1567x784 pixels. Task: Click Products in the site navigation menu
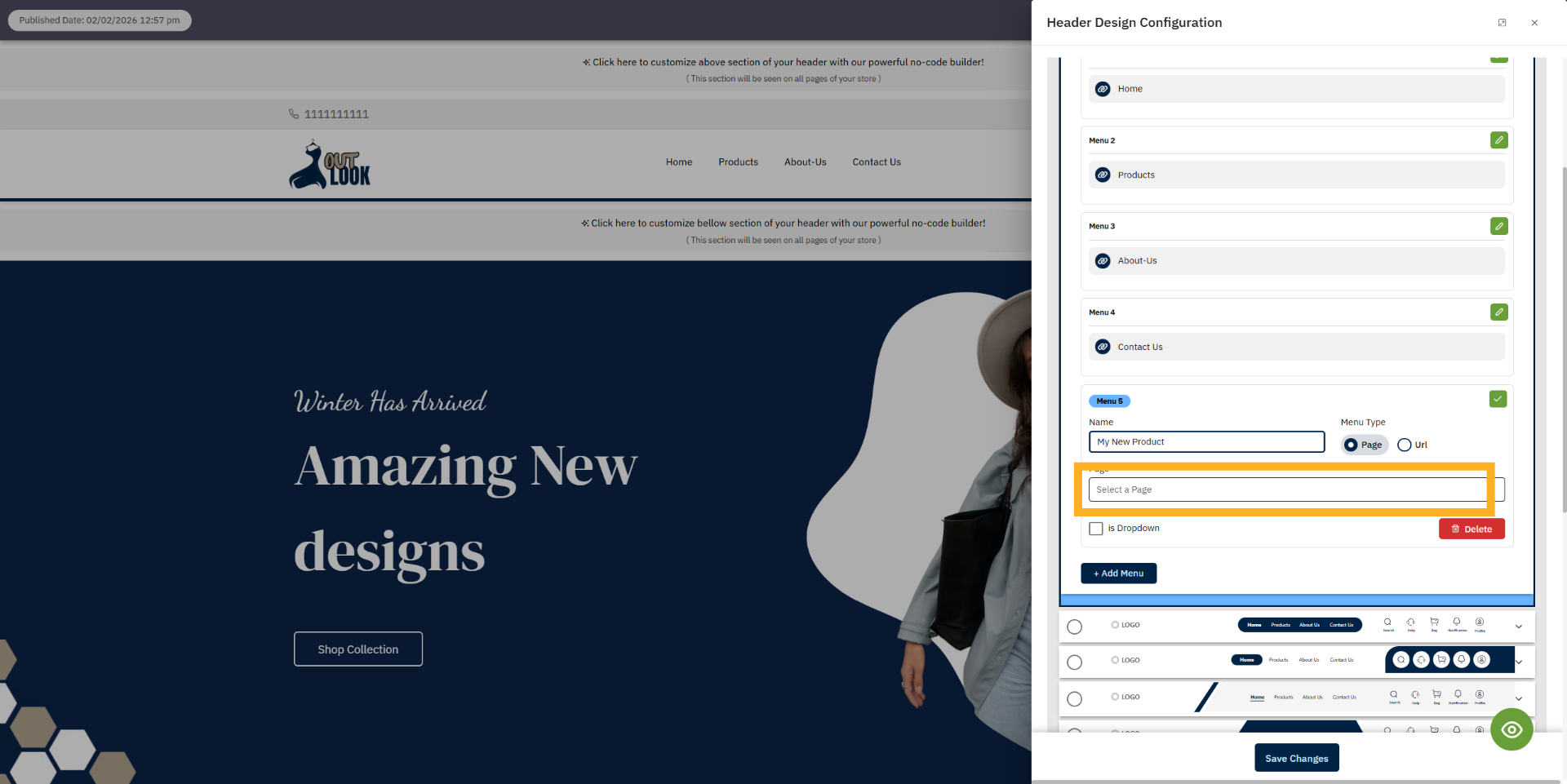pos(738,162)
